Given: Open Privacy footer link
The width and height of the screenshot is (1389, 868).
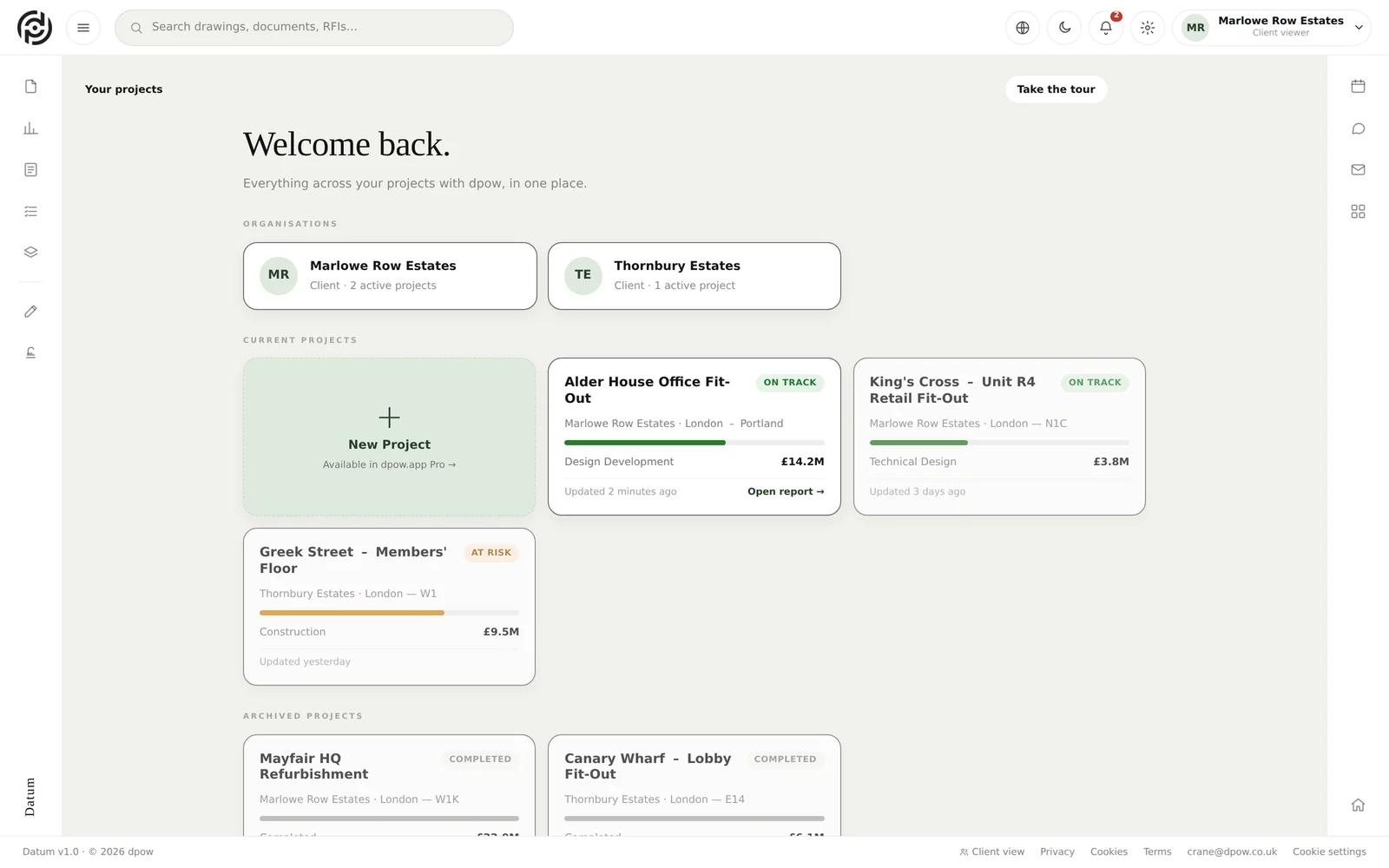Looking at the screenshot, I should tap(1057, 852).
